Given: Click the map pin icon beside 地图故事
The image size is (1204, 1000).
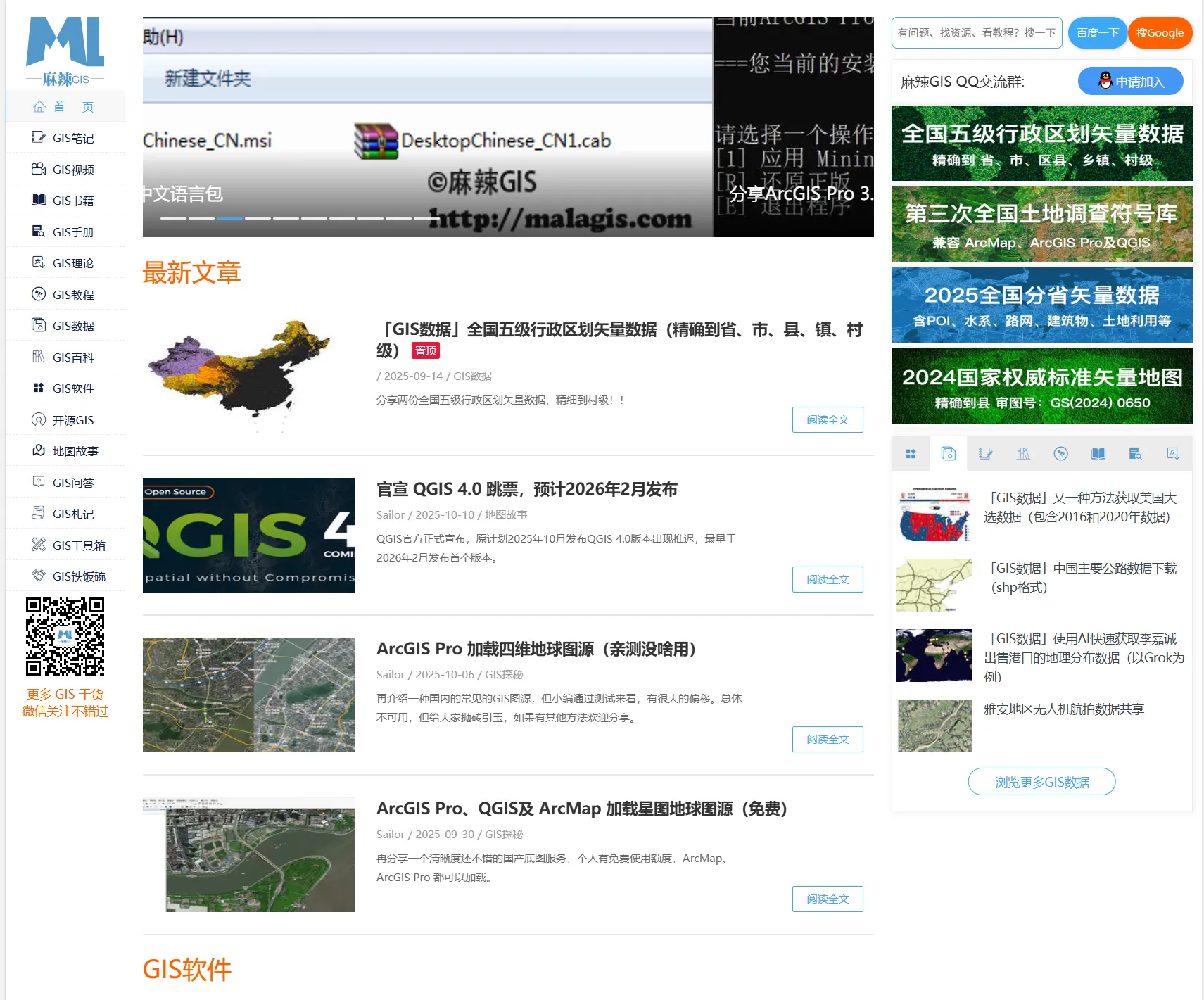Looking at the screenshot, I should pos(39,450).
